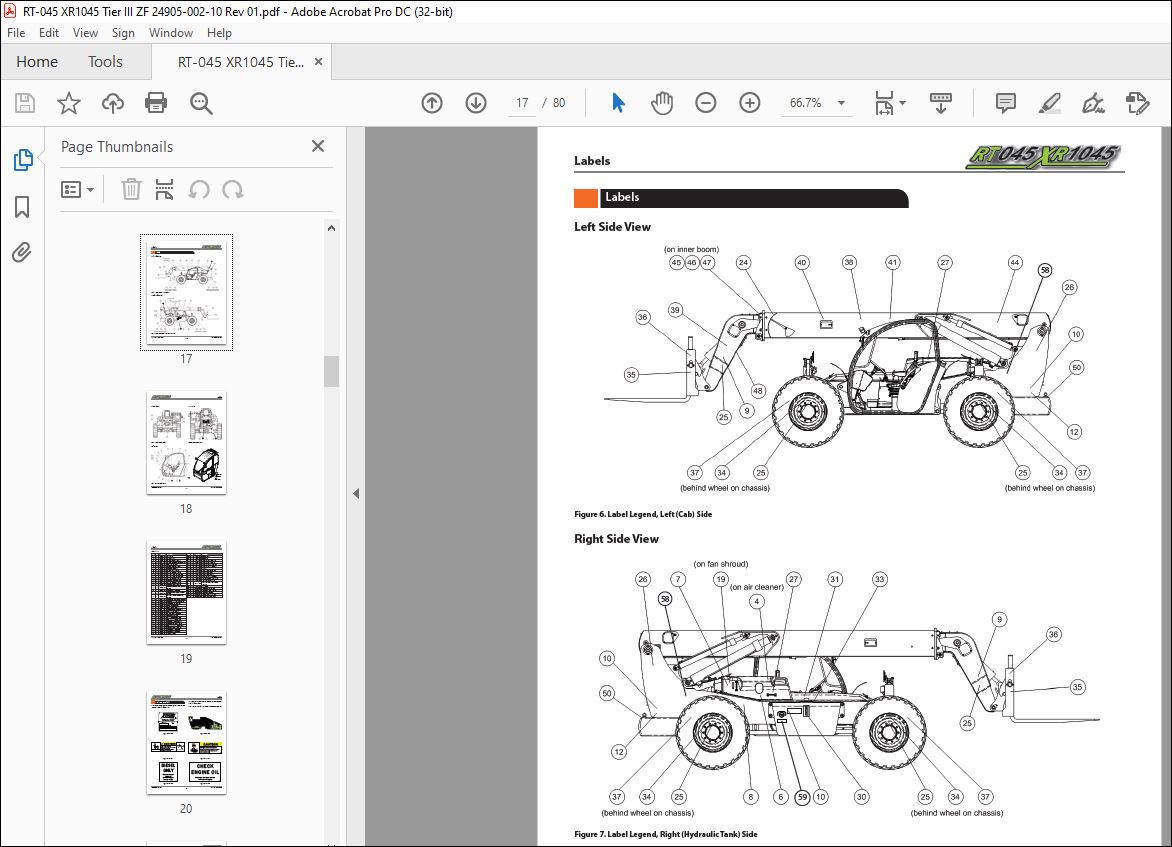Screen dimensions: 1172x847
Task: Delete selected page with trash icon
Action: pyautogui.click(x=131, y=190)
